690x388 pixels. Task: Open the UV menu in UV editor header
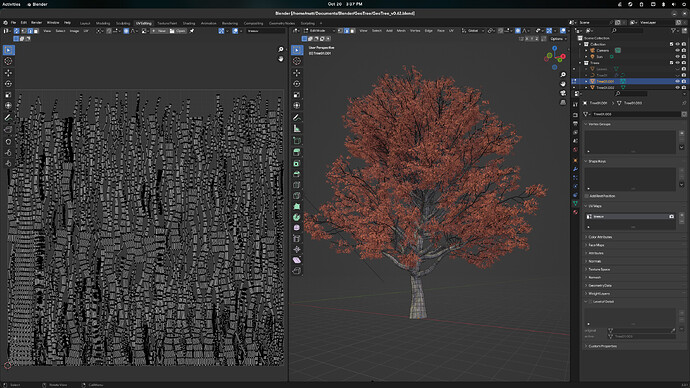(x=86, y=31)
